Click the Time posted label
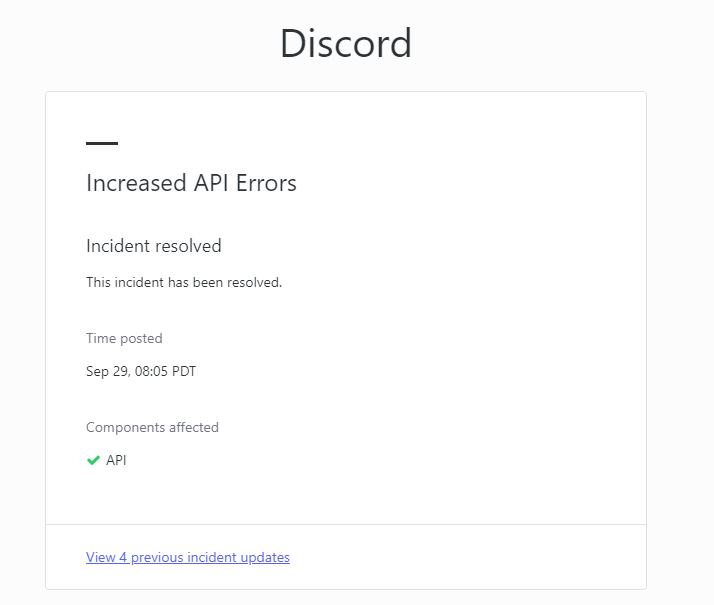Viewport: 714px width, 605px height. point(124,338)
